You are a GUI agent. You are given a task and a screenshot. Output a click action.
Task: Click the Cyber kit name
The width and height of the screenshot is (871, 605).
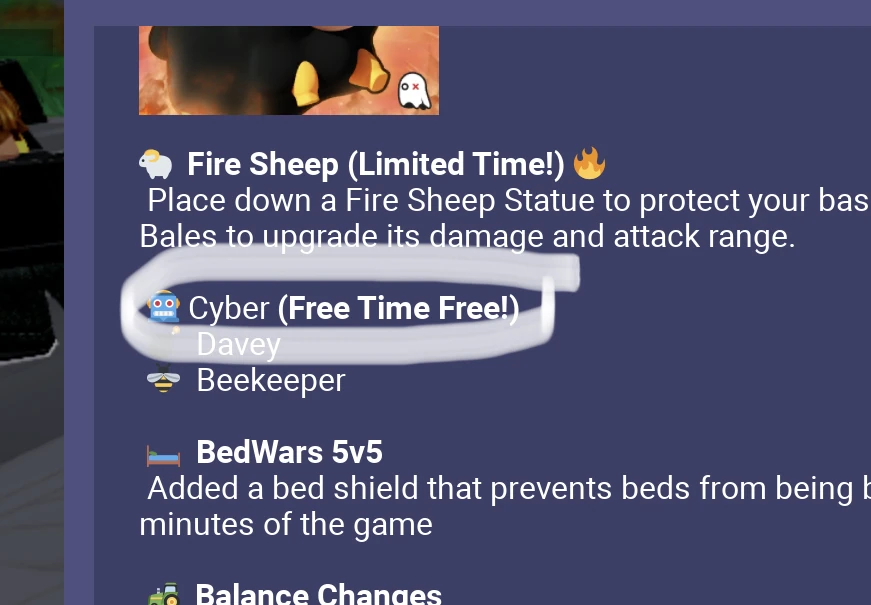[229, 308]
